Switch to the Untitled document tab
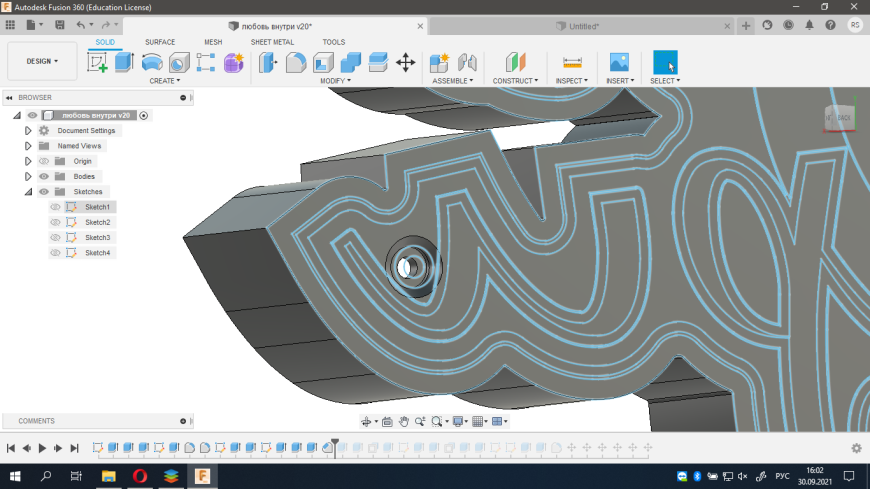The width and height of the screenshot is (870, 489). point(584,26)
